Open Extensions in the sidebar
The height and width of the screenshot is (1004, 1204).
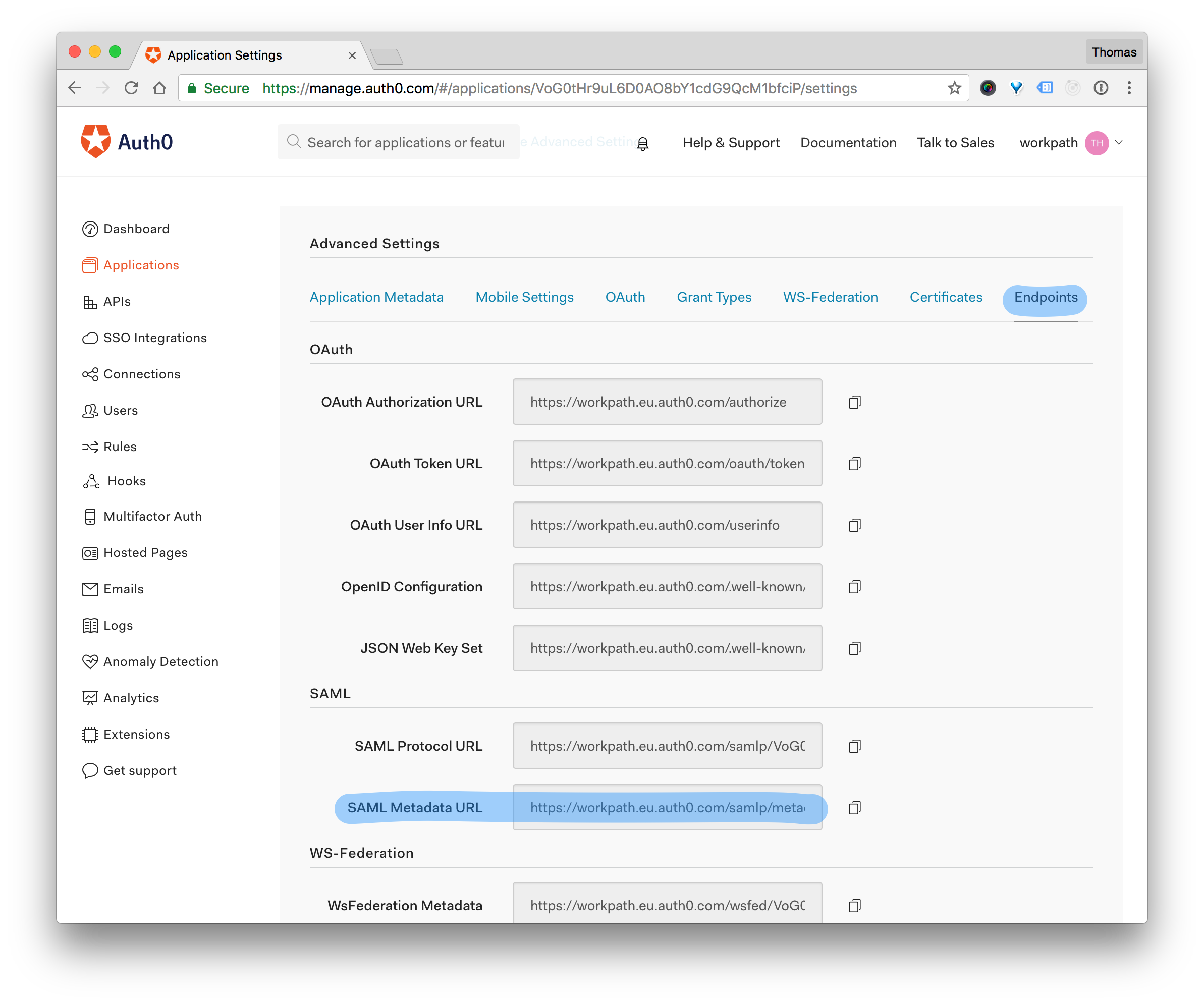point(126,734)
